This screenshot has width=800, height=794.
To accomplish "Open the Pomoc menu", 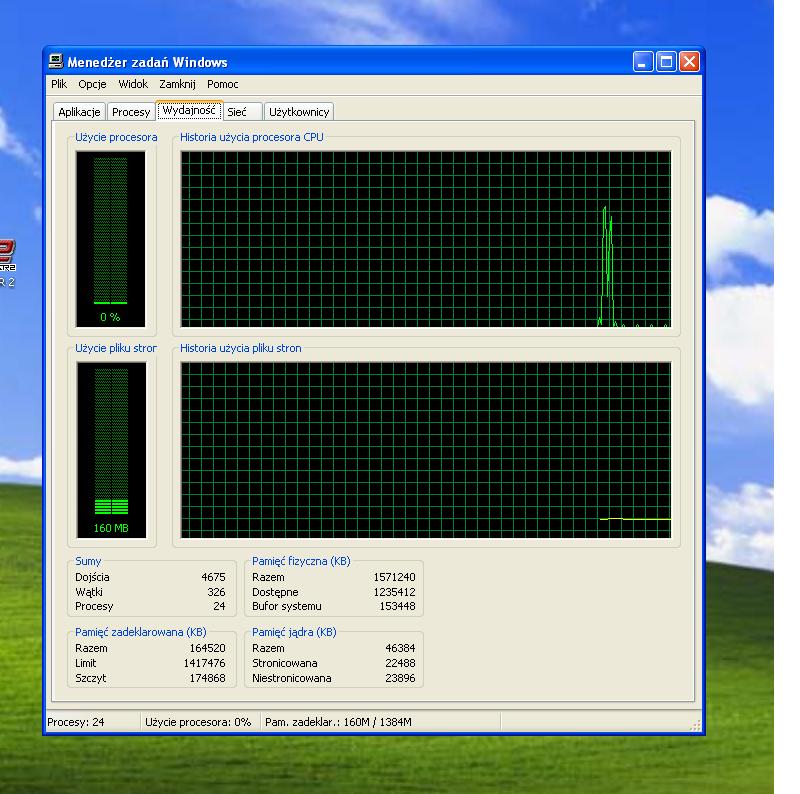I will coord(223,85).
